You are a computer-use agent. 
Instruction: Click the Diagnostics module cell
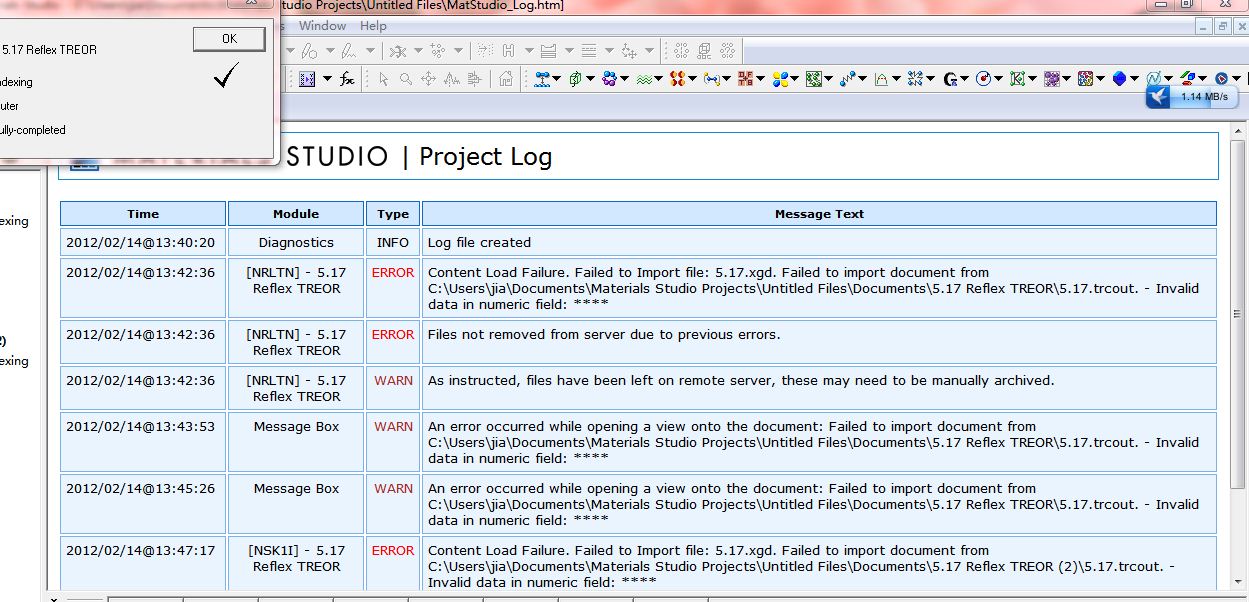296,242
